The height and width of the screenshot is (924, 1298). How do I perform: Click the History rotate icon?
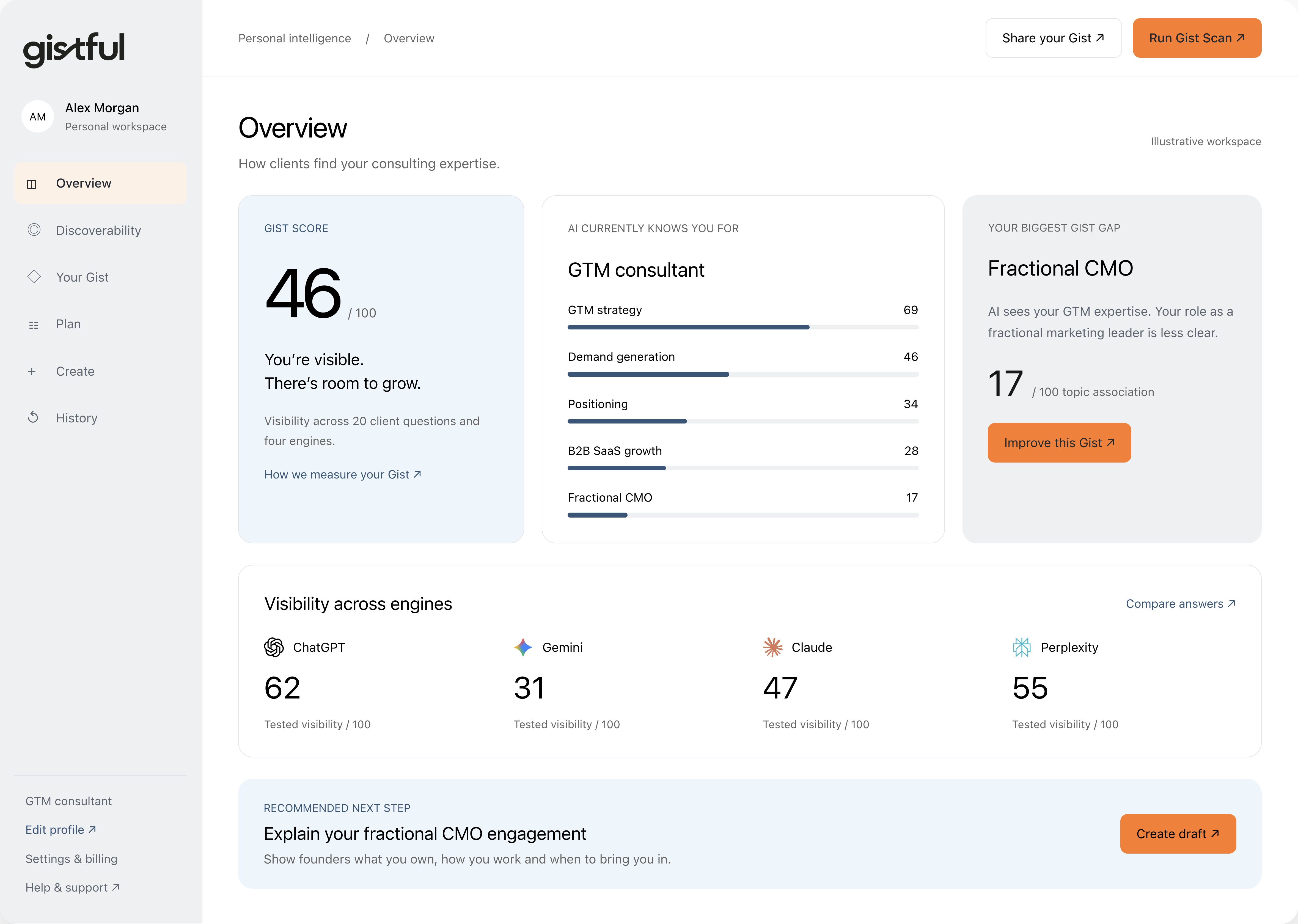[x=33, y=418]
